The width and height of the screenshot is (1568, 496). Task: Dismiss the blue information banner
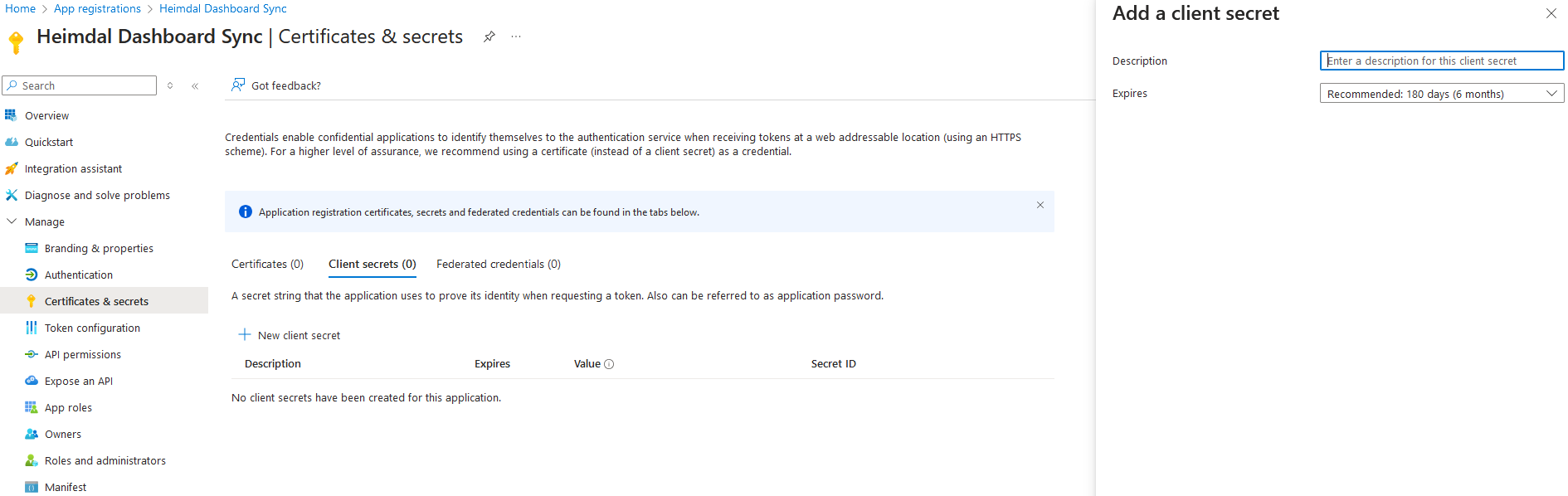tap(1040, 205)
